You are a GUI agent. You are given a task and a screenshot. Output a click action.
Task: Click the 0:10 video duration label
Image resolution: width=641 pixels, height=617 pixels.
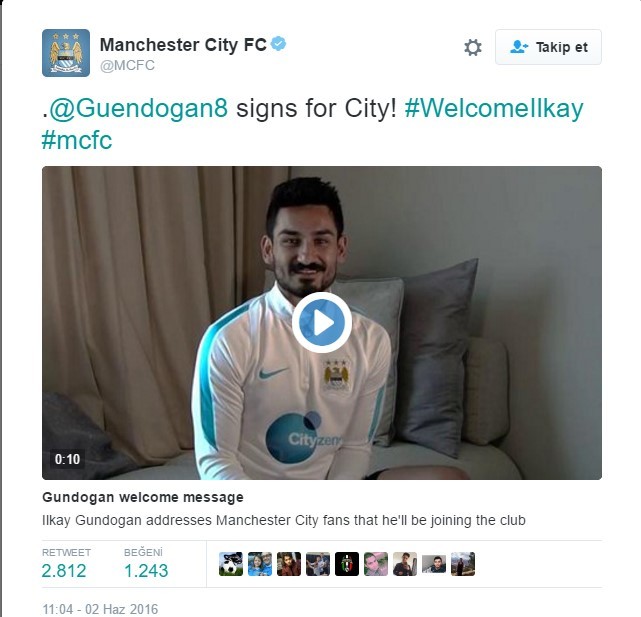point(67,459)
